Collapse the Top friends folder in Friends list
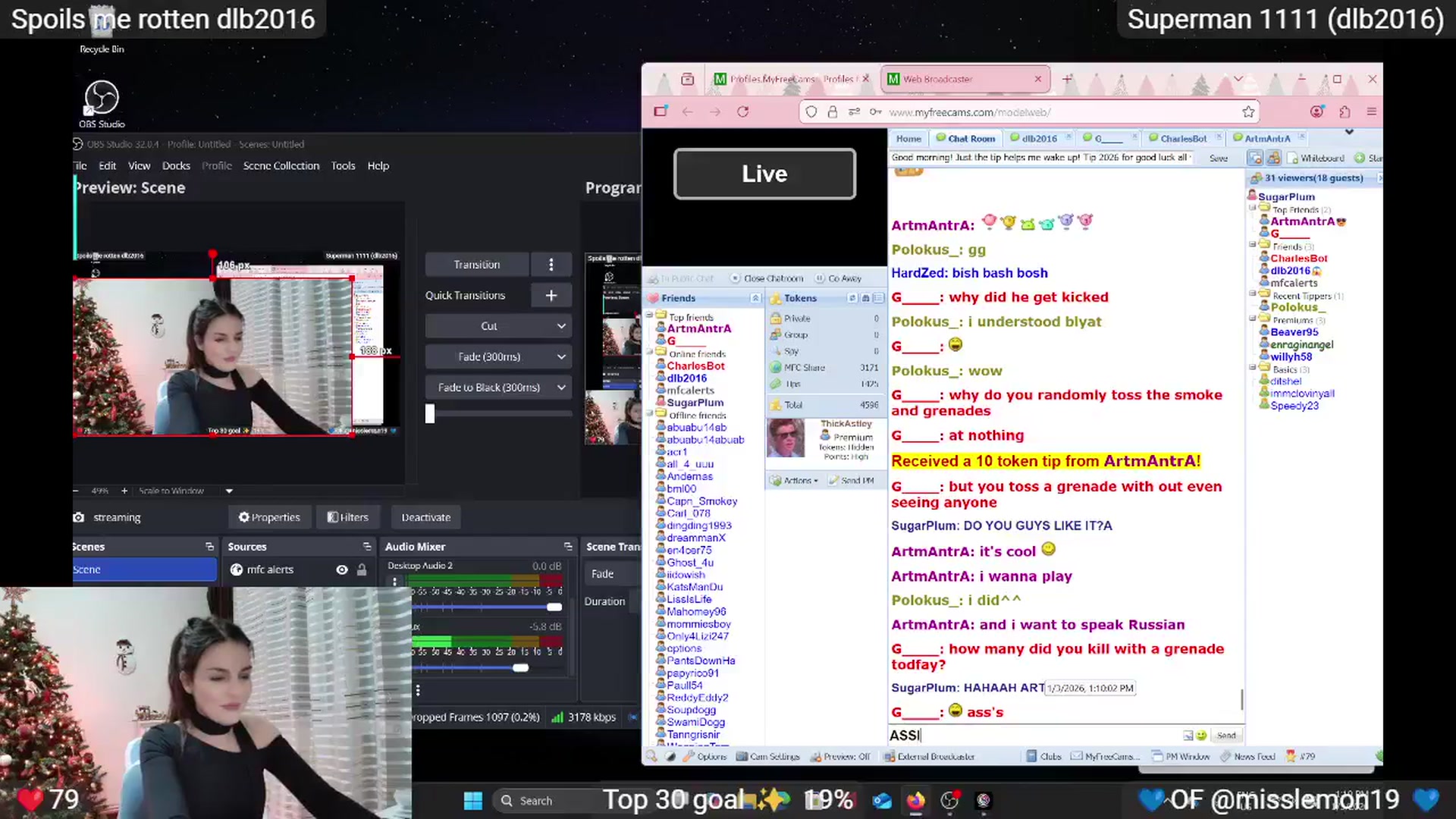The image size is (1456, 819). (649, 316)
